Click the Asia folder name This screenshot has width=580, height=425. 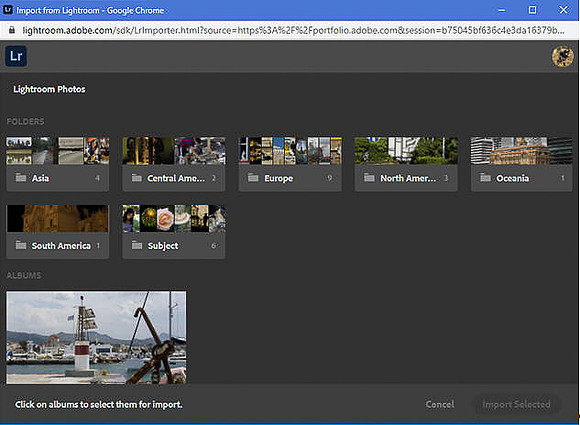40,178
